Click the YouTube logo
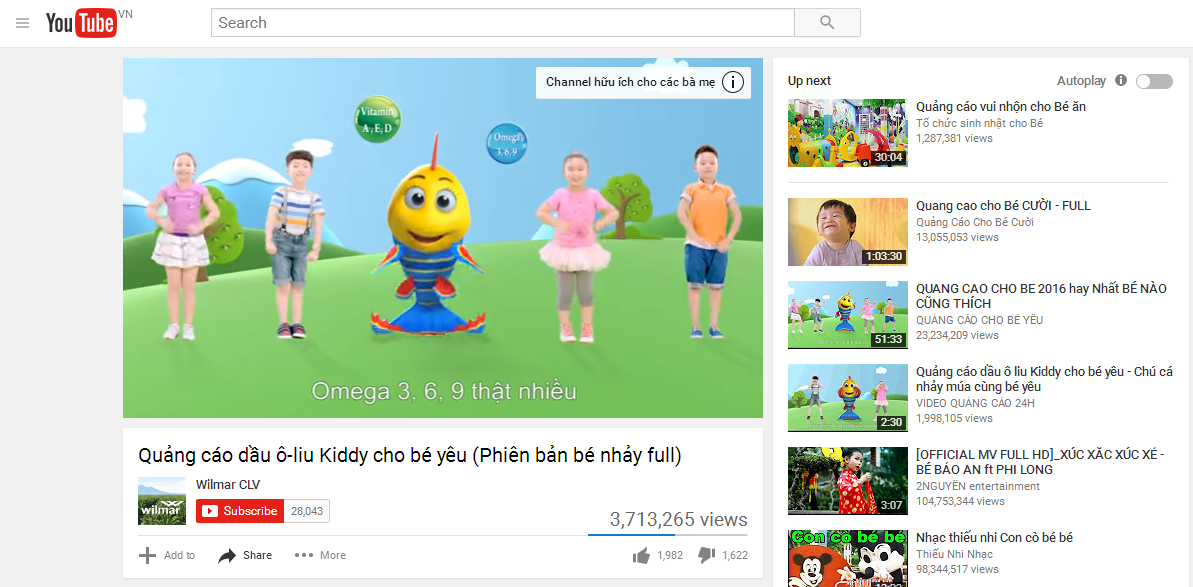Viewport: 1193px width, 587px height. click(81, 24)
